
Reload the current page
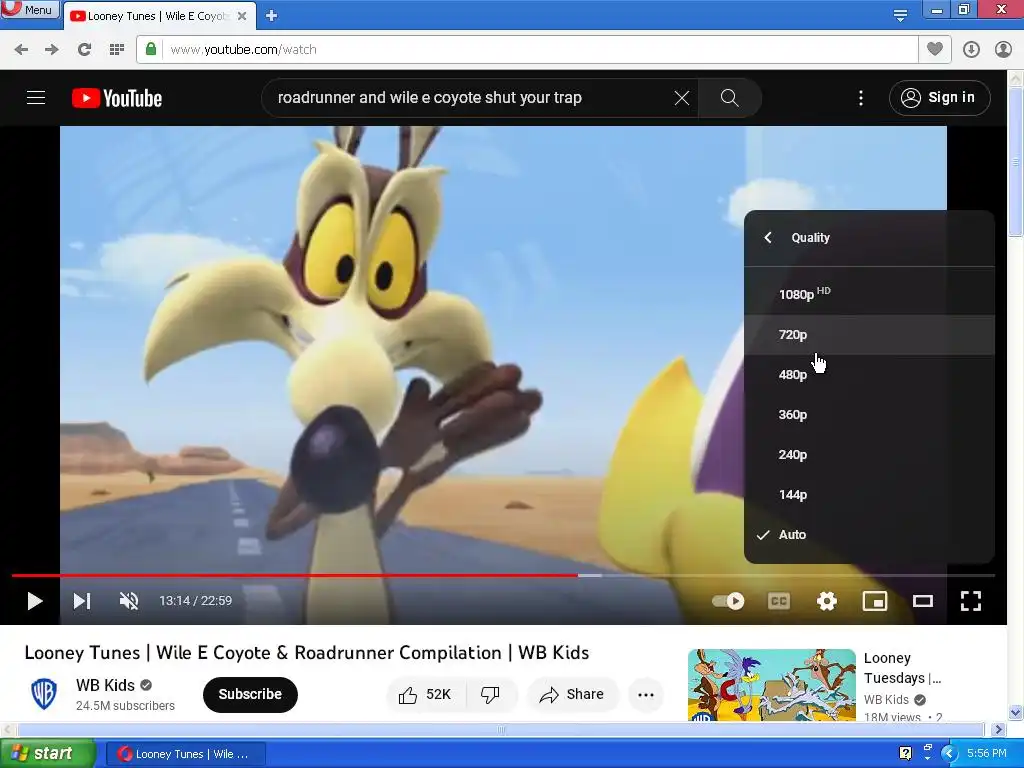click(84, 50)
